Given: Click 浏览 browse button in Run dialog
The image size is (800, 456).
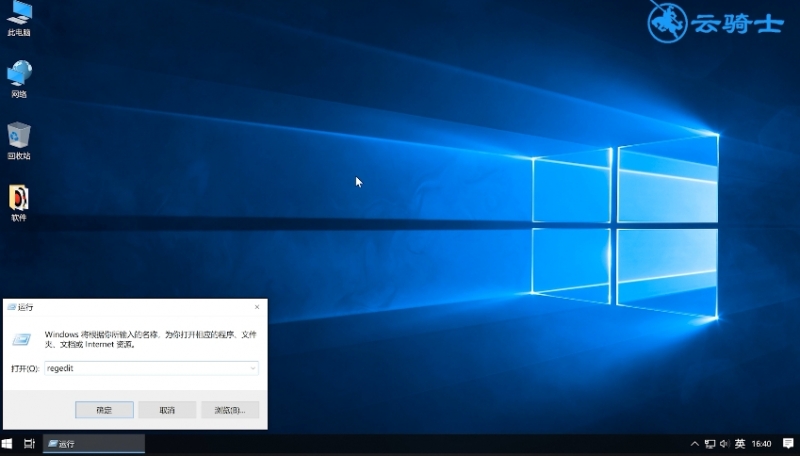Looking at the screenshot, I should [x=230, y=410].
